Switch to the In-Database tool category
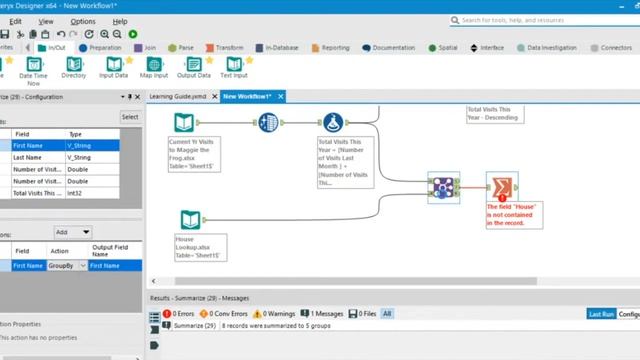The width and height of the screenshot is (640, 360). 277,48
